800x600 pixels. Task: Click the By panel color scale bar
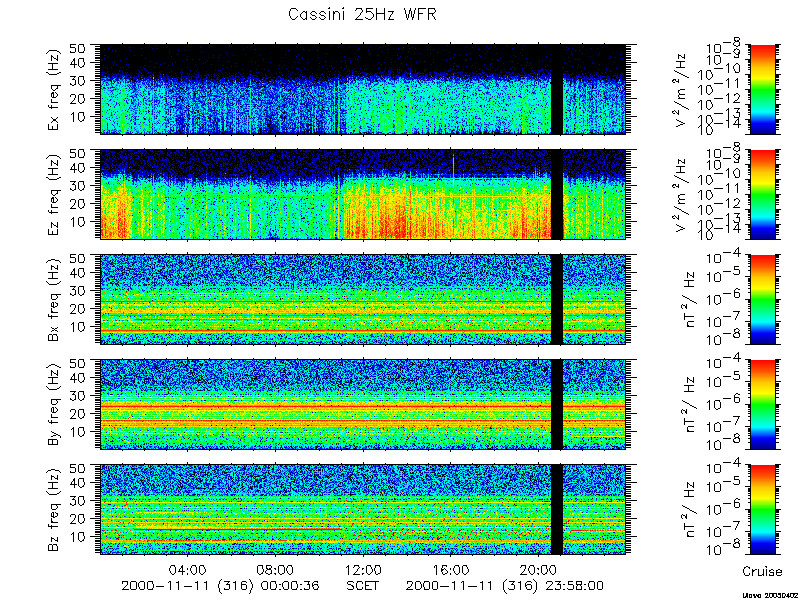pyautogui.click(x=762, y=405)
